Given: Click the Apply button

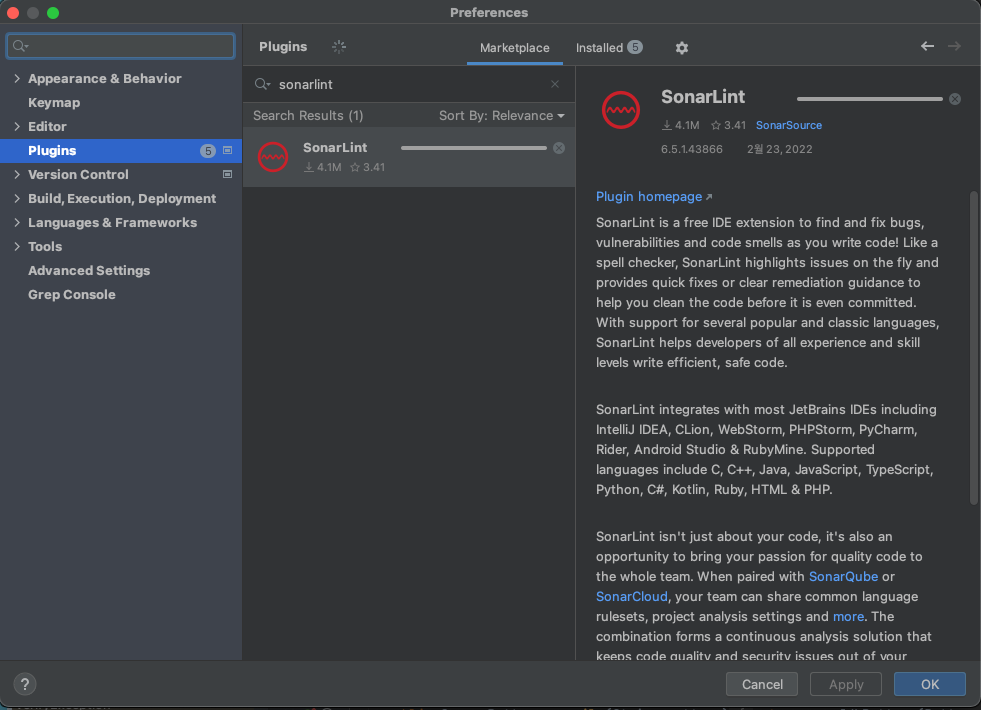Looking at the screenshot, I should 845,684.
